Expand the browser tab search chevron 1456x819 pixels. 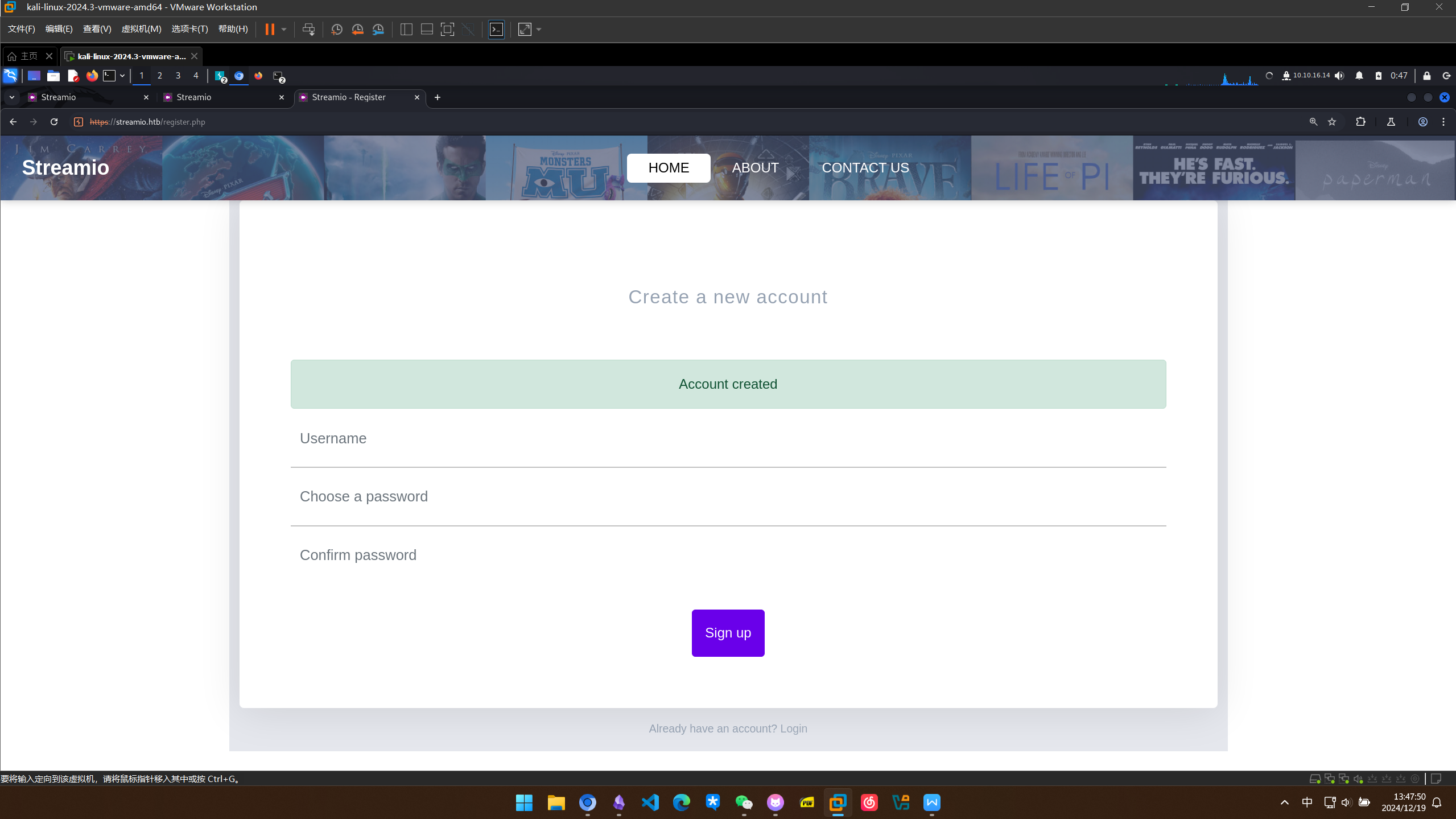[x=12, y=97]
